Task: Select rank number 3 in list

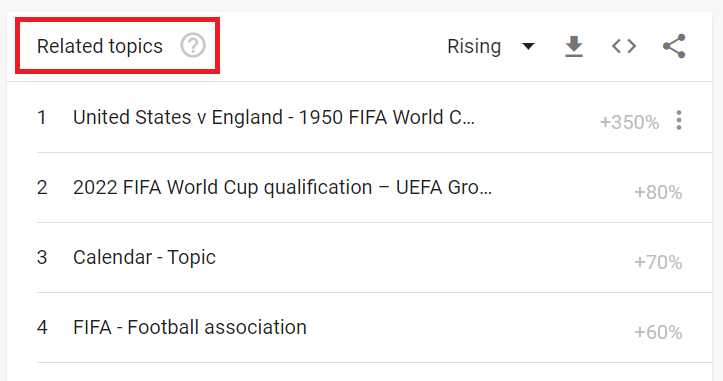Action: [42, 257]
